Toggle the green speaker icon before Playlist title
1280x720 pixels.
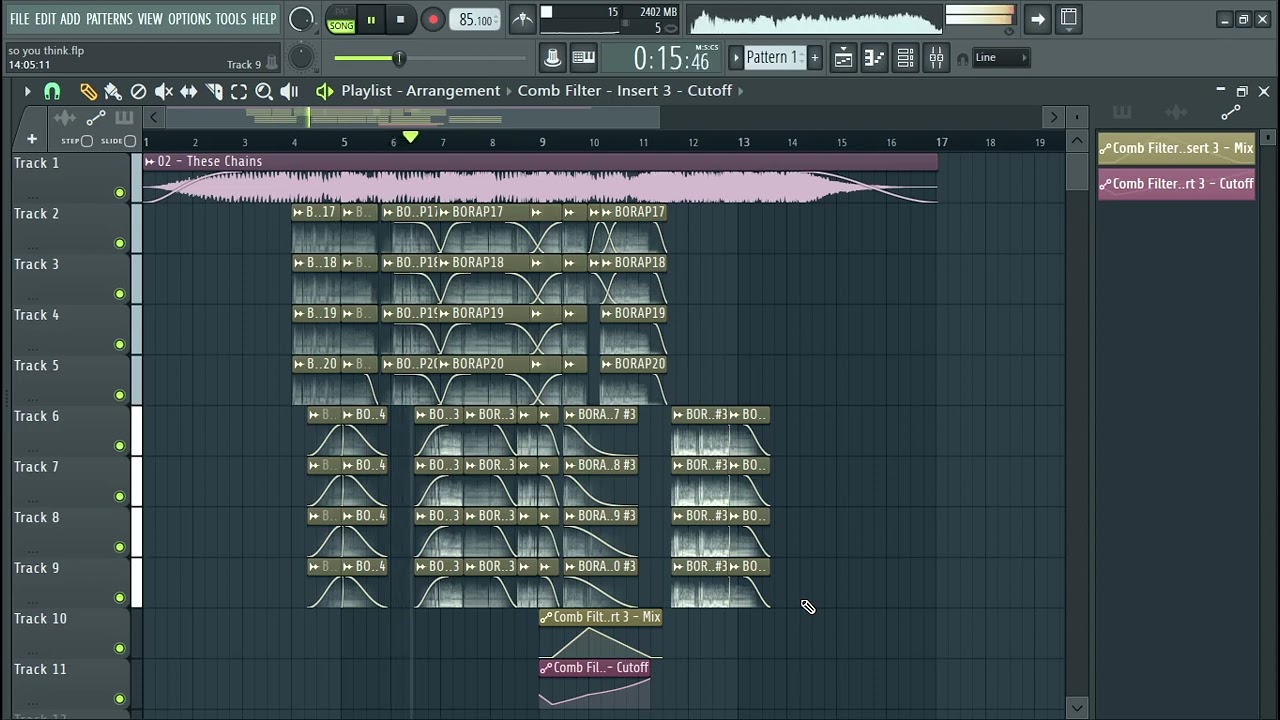pos(324,91)
